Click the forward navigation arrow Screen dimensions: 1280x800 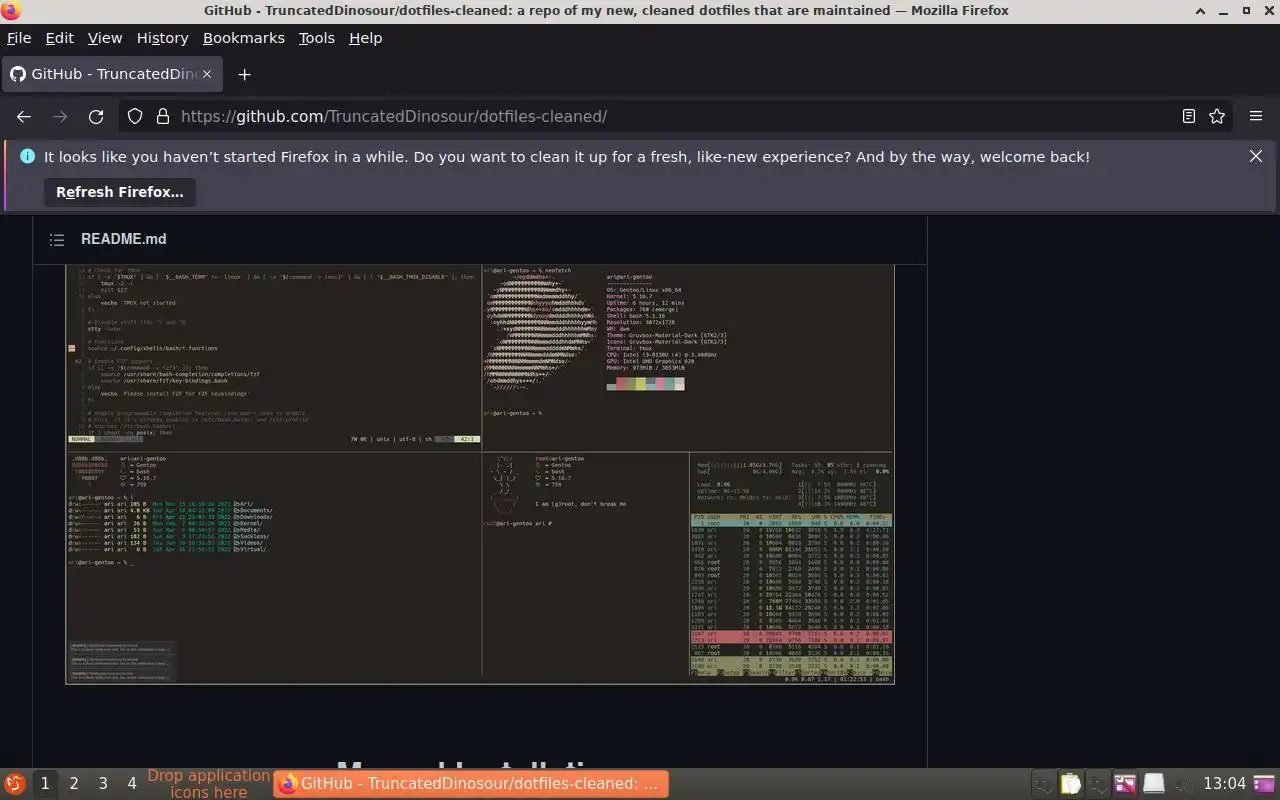pos(60,116)
